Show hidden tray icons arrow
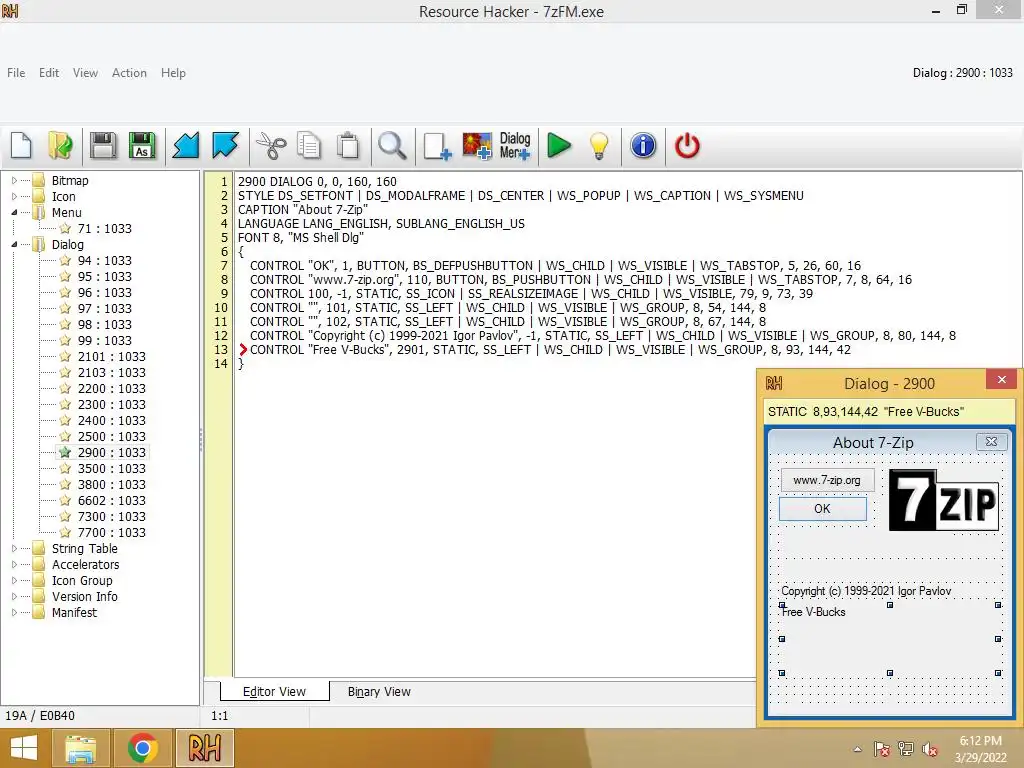Screen dimensions: 1024x768 pos(857,749)
